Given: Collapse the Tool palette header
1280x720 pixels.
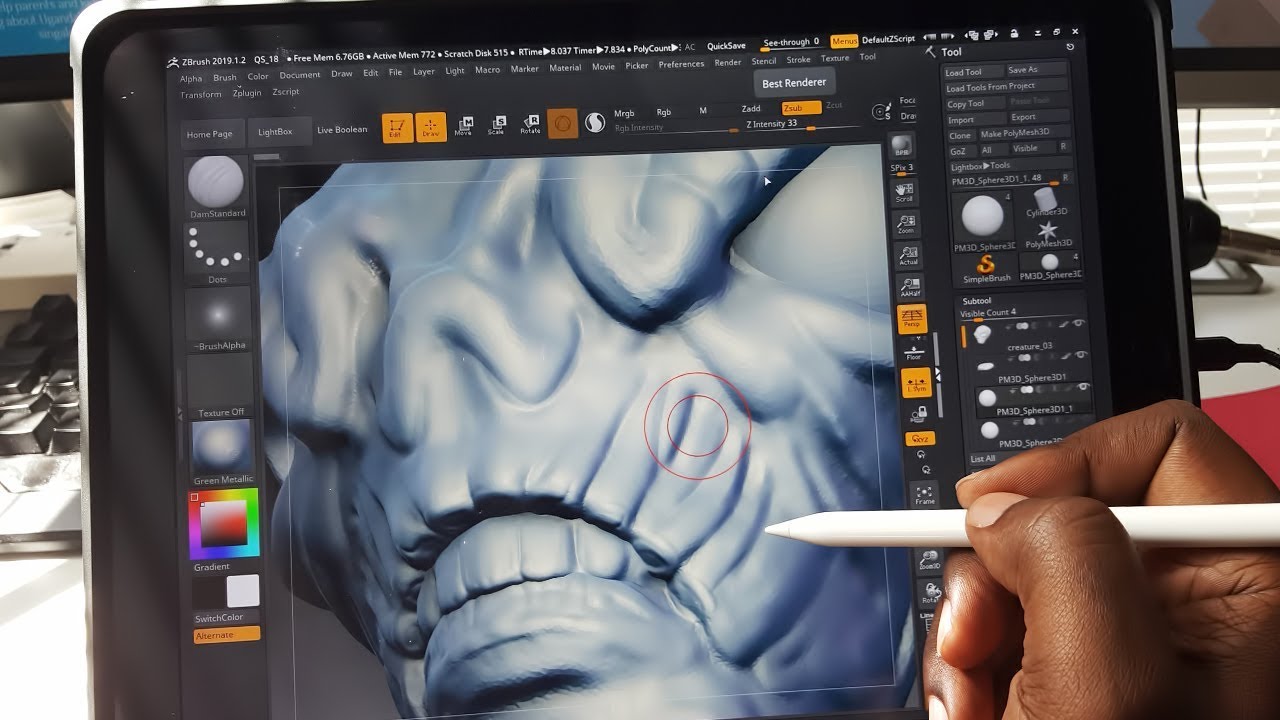Looking at the screenshot, I should [952, 52].
